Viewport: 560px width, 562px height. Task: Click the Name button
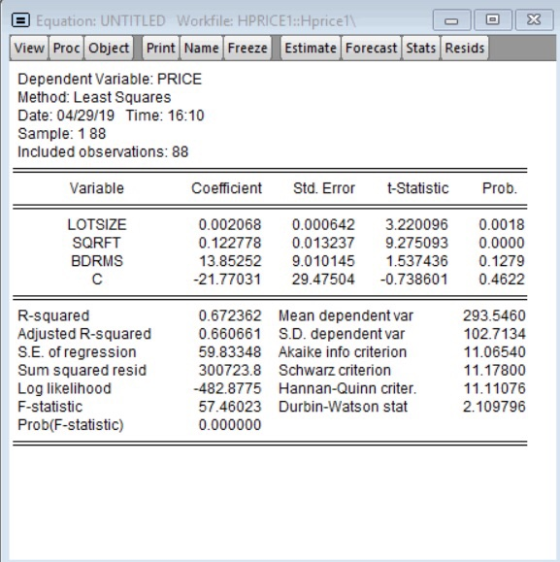tap(201, 48)
